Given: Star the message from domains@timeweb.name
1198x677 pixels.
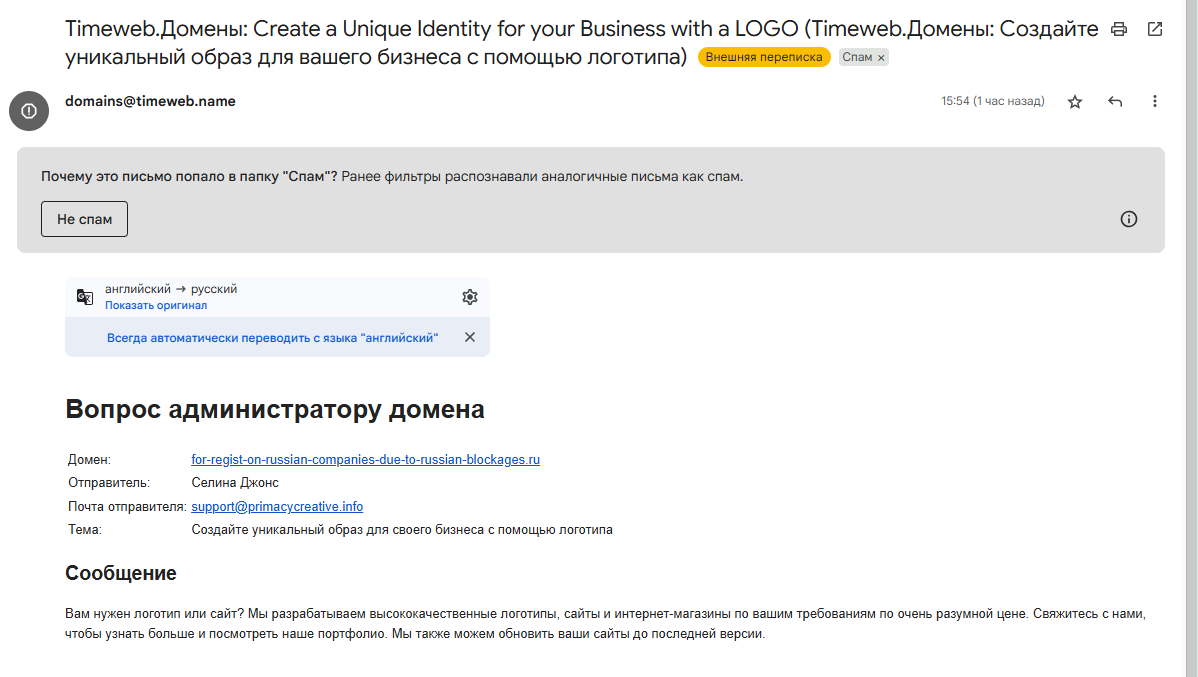Looking at the screenshot, I should pos(1075,102).
